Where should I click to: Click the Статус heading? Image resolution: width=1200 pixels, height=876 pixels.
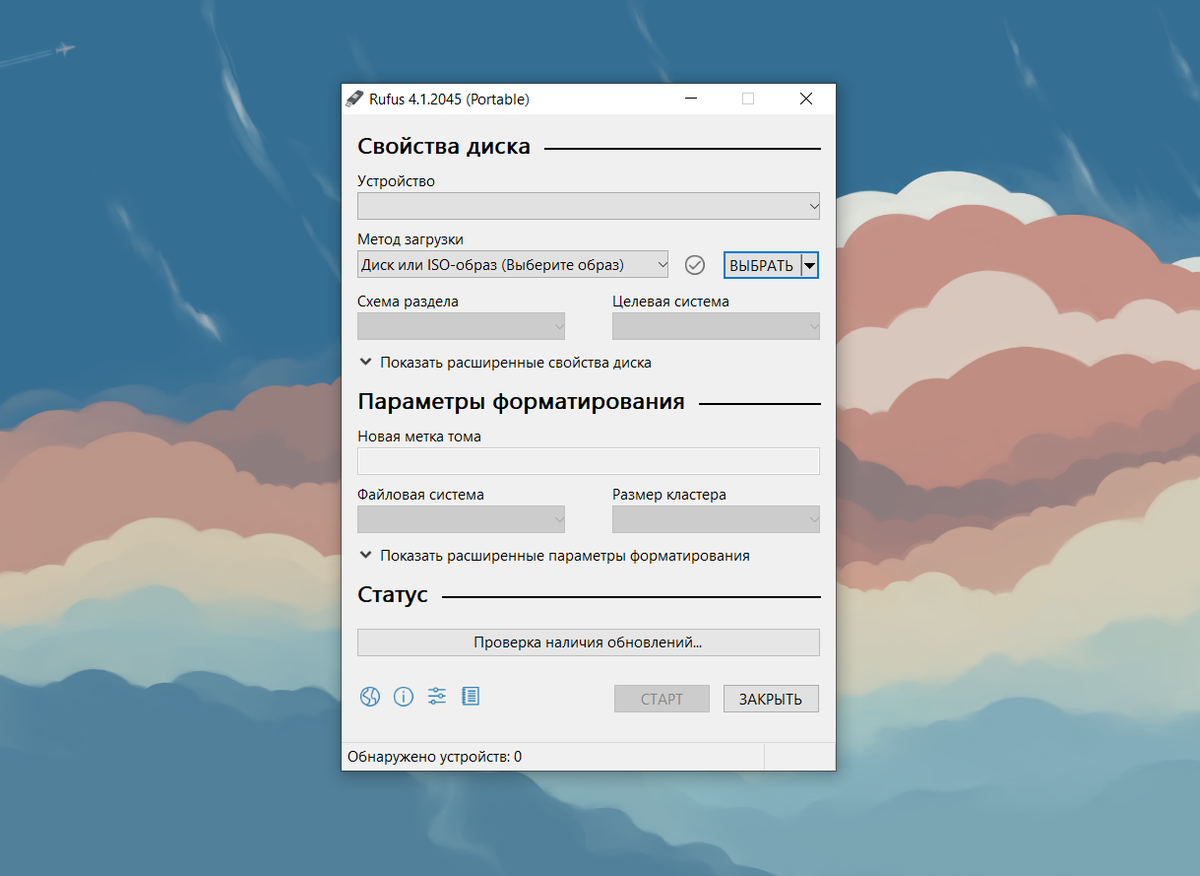pos(393,595)
